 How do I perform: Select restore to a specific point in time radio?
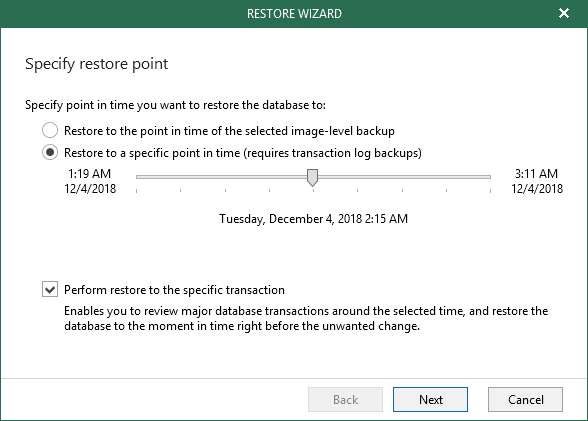pyautogui.click(x=50, y=153)
